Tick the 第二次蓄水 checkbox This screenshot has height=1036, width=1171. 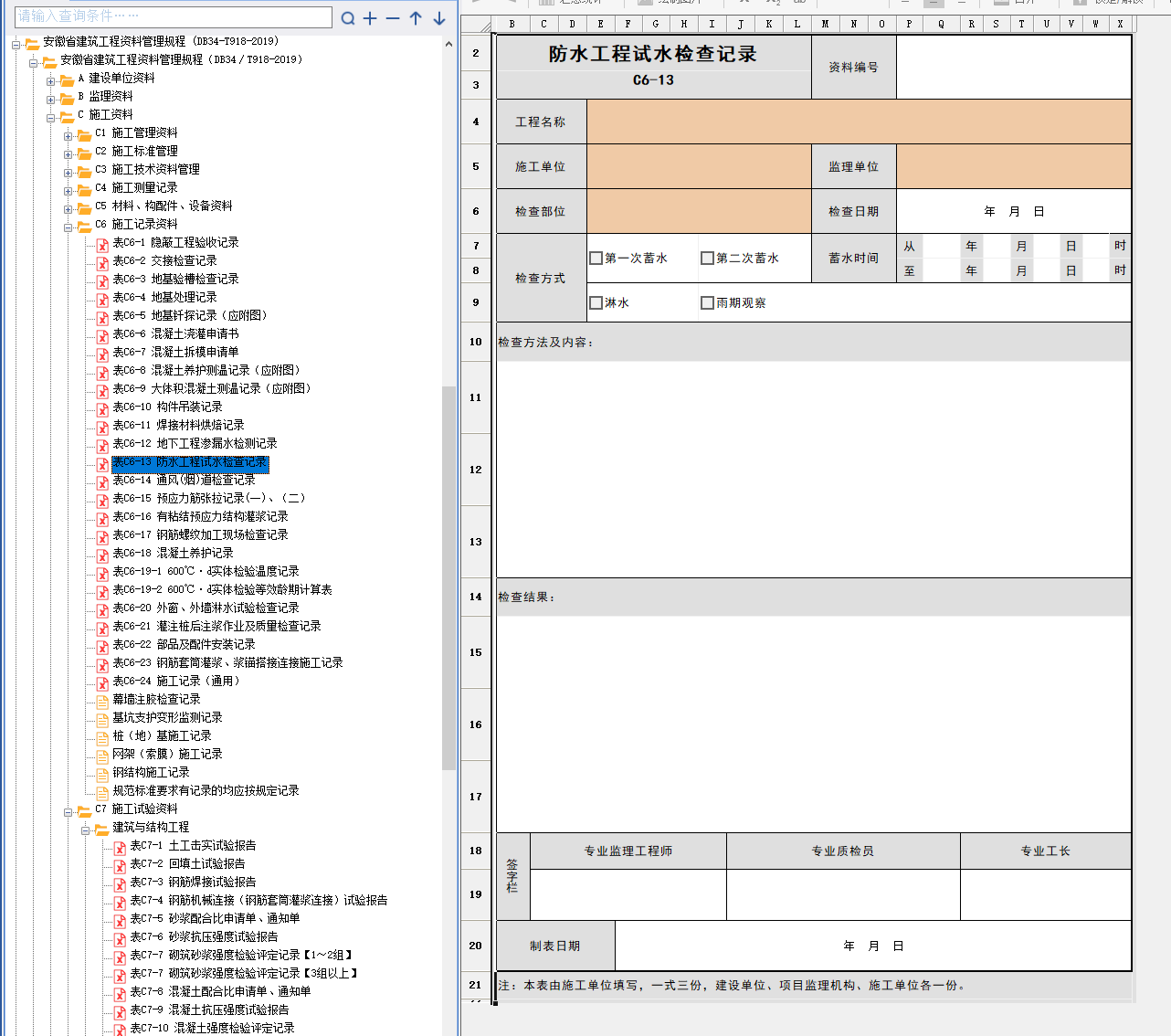[x=707, y=259]
